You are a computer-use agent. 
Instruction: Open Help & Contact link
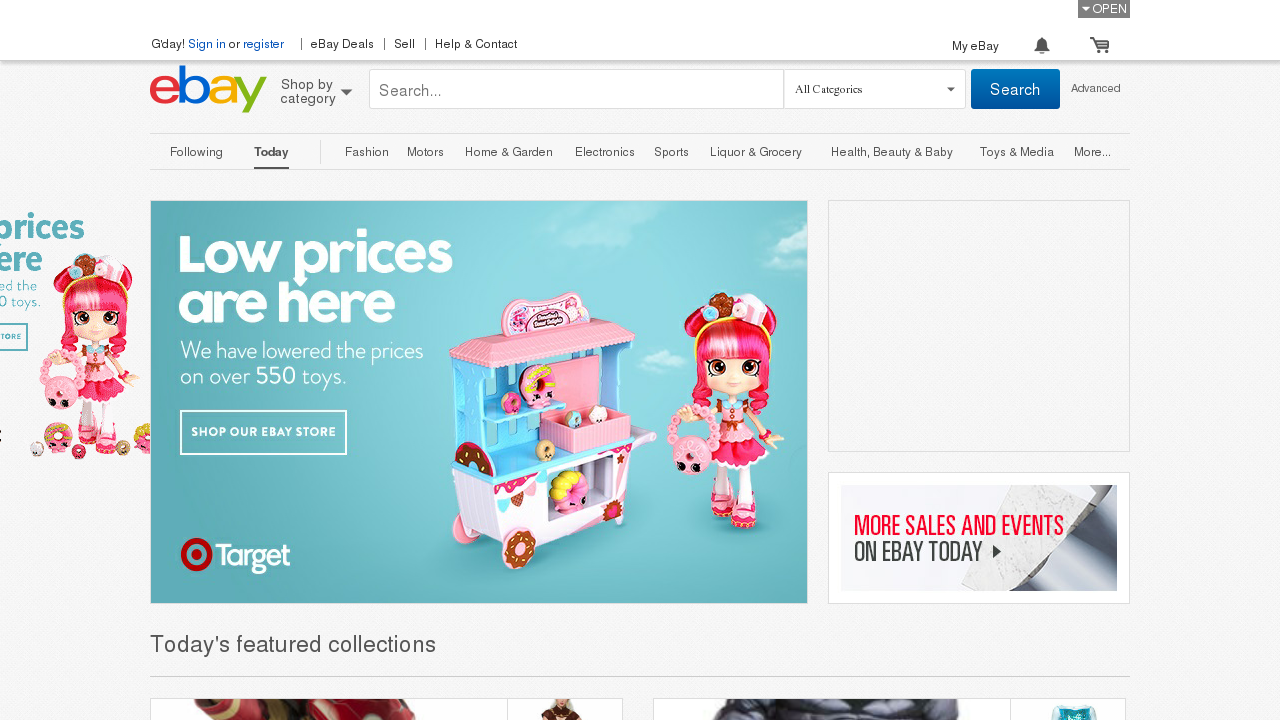coord(476,44)
